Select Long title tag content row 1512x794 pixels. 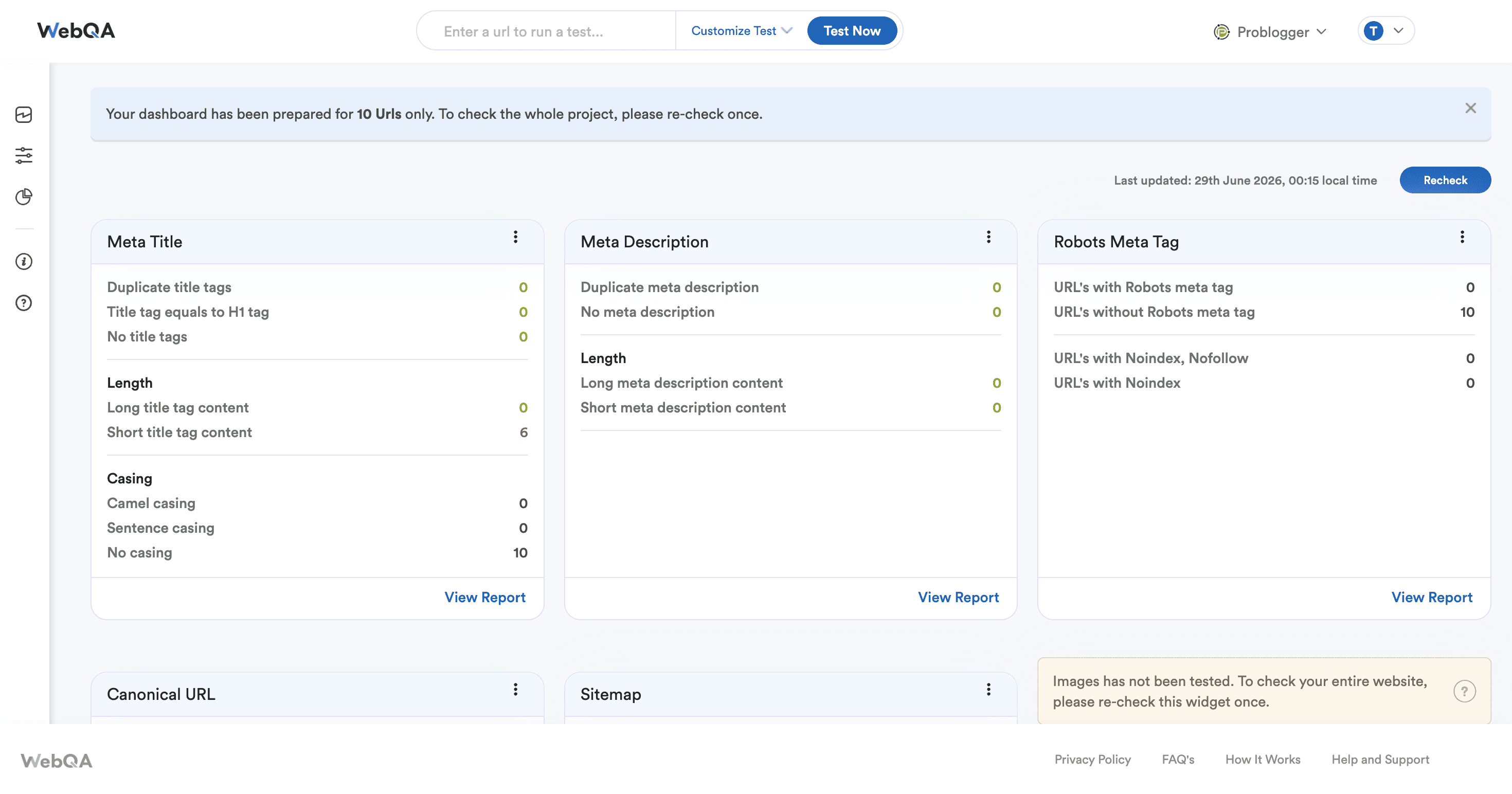[317, 408]
